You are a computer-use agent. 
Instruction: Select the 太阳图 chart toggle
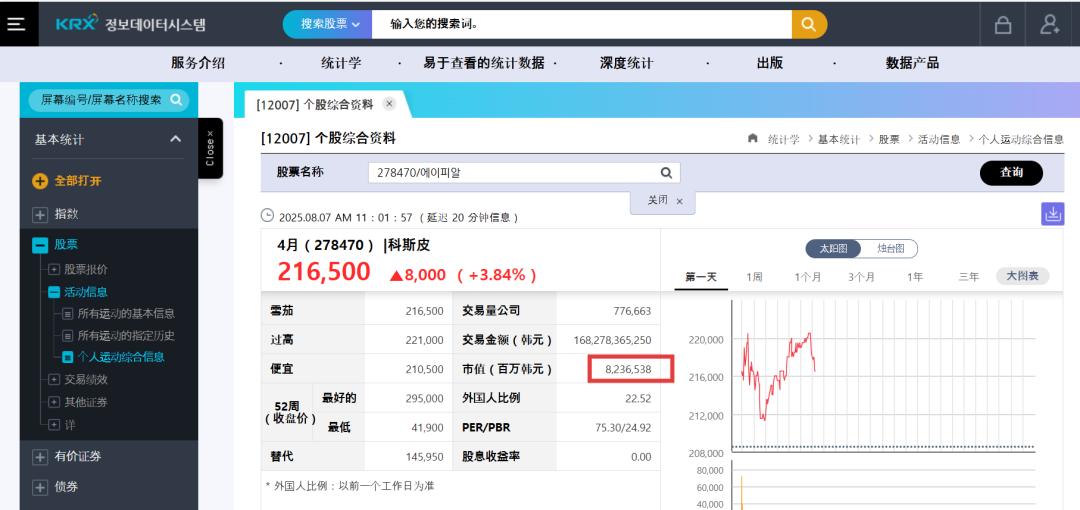833,248
